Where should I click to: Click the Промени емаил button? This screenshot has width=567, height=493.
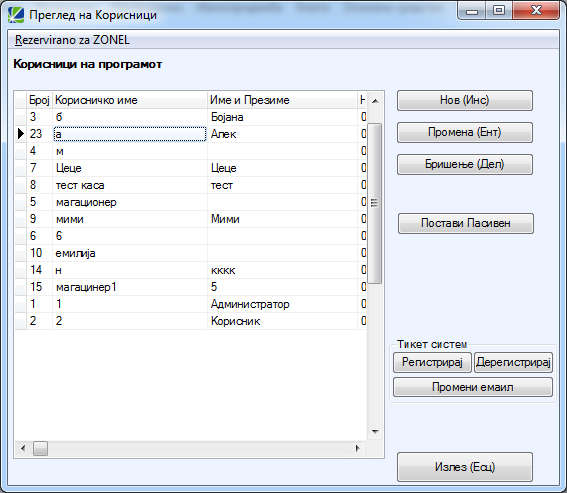point(473,387)
